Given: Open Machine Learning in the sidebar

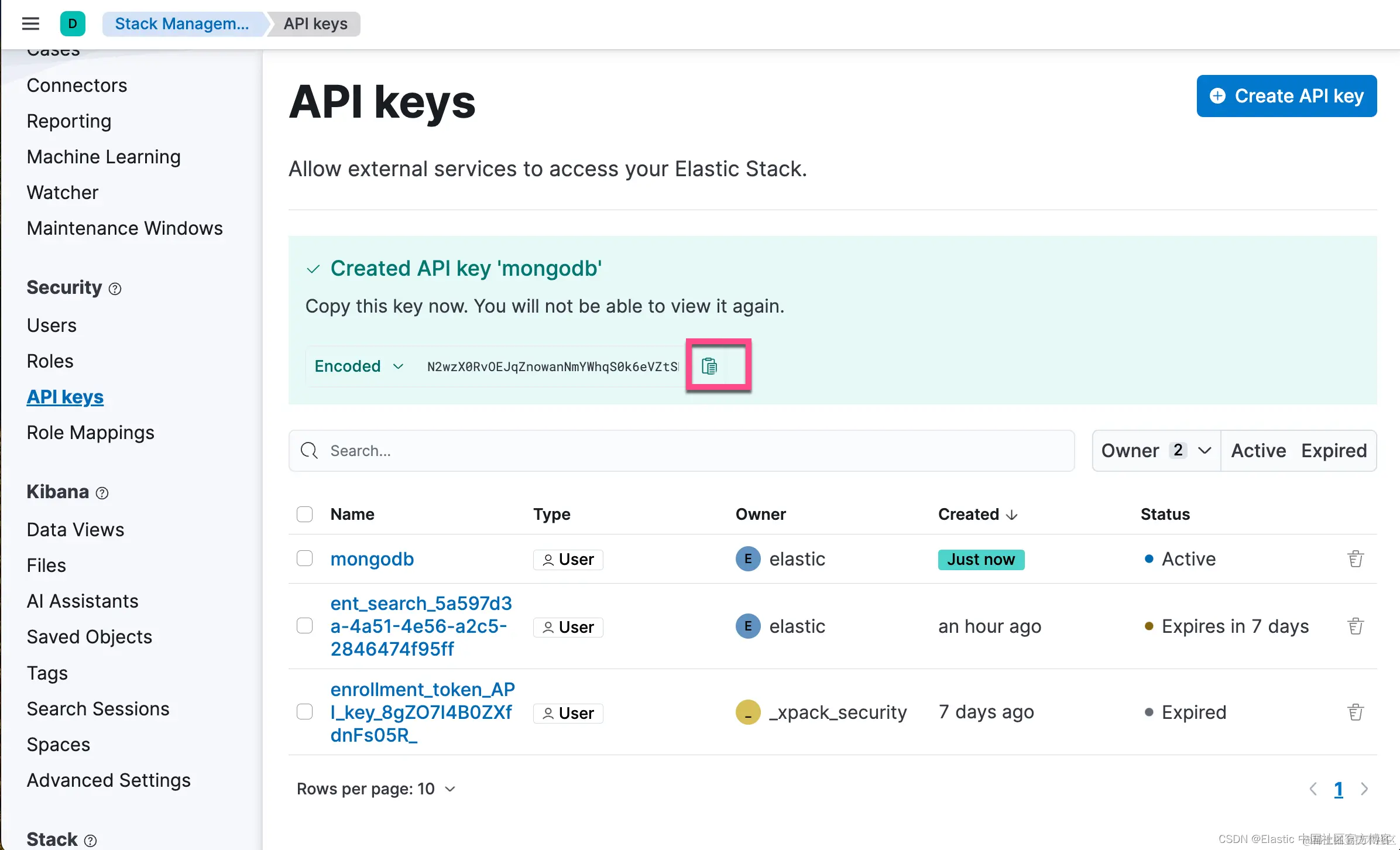Looking at the screenshot, I should point(104,157).
